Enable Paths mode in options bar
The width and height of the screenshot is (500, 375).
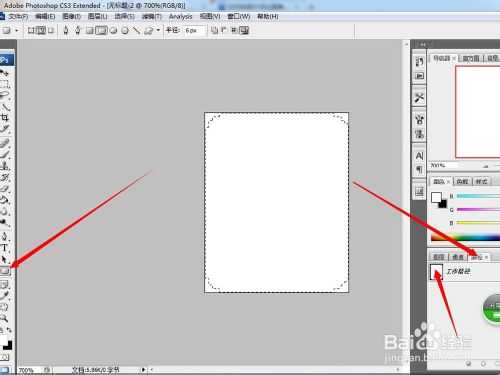pyautogui.click(x=41, y=31)
